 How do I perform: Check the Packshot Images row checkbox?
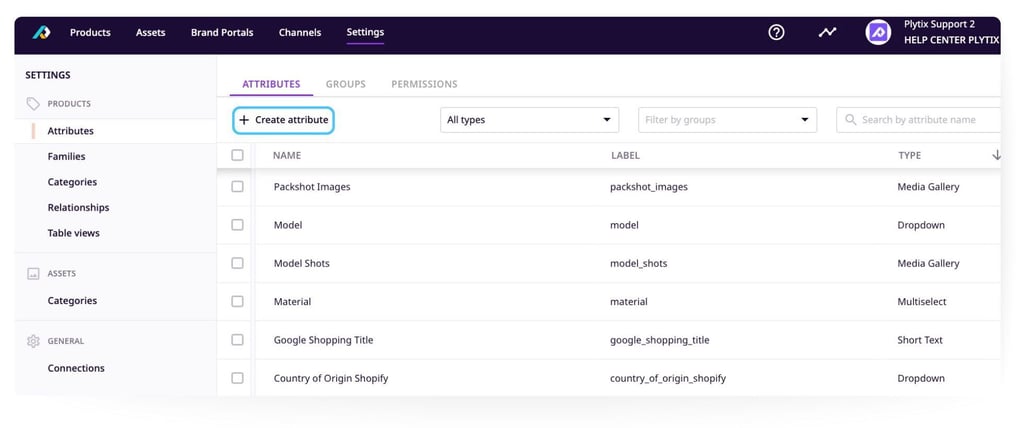click(237, 187)
